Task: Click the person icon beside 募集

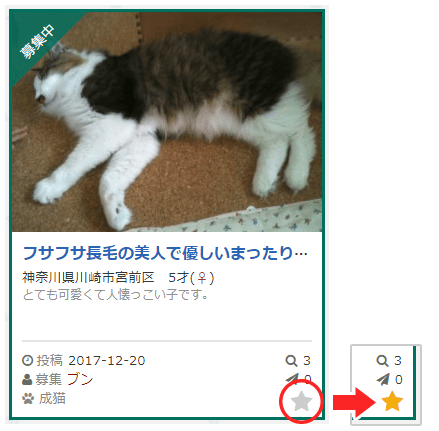Action: click(x=27, y=380)
